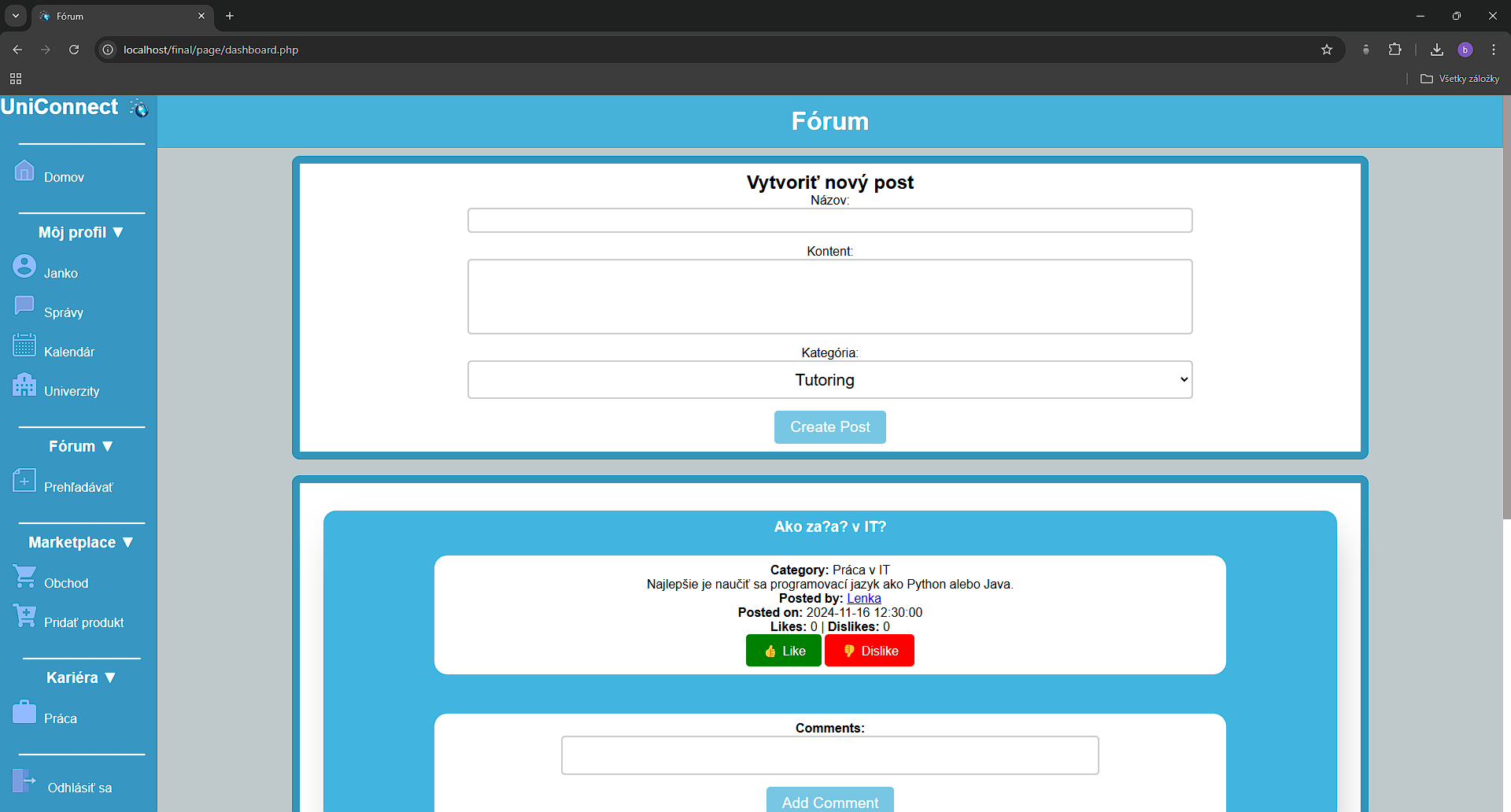Open the browser downloads icon

[x=1437, y=50]
